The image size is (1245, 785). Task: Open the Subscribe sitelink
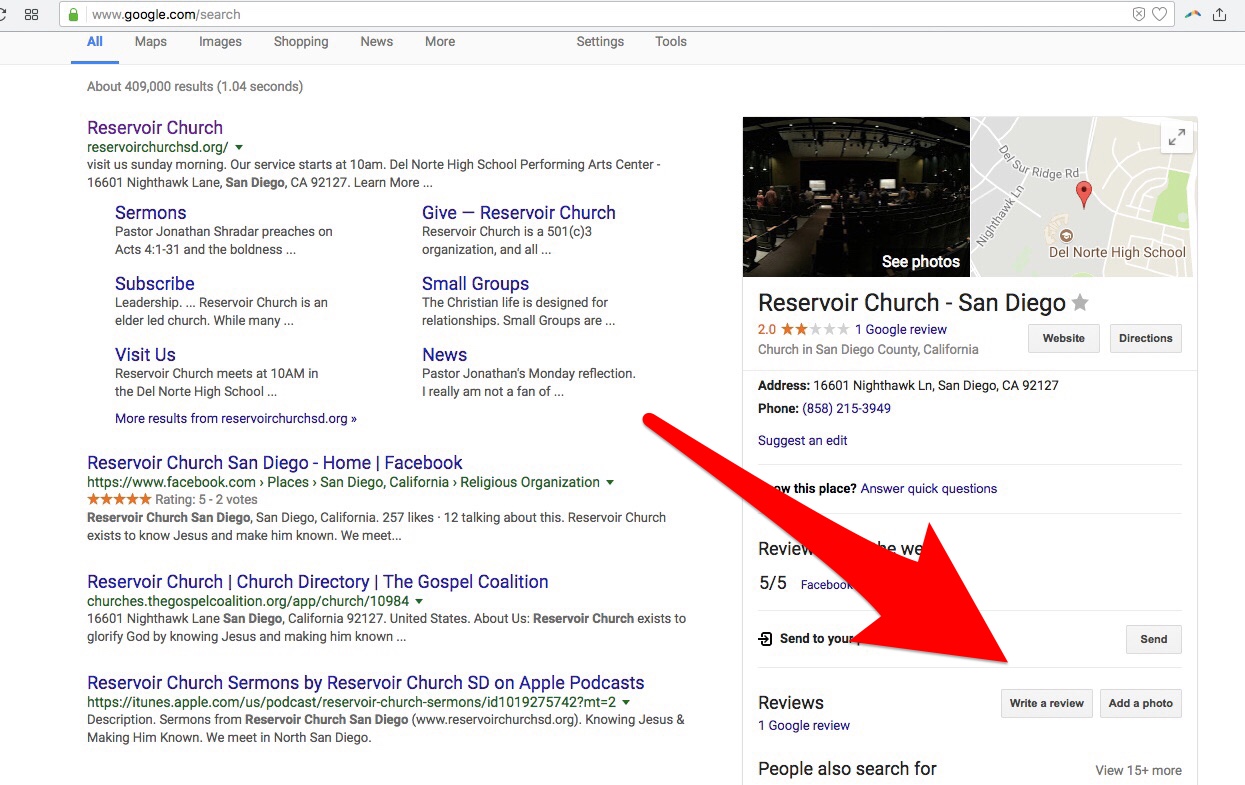point(155,284)
